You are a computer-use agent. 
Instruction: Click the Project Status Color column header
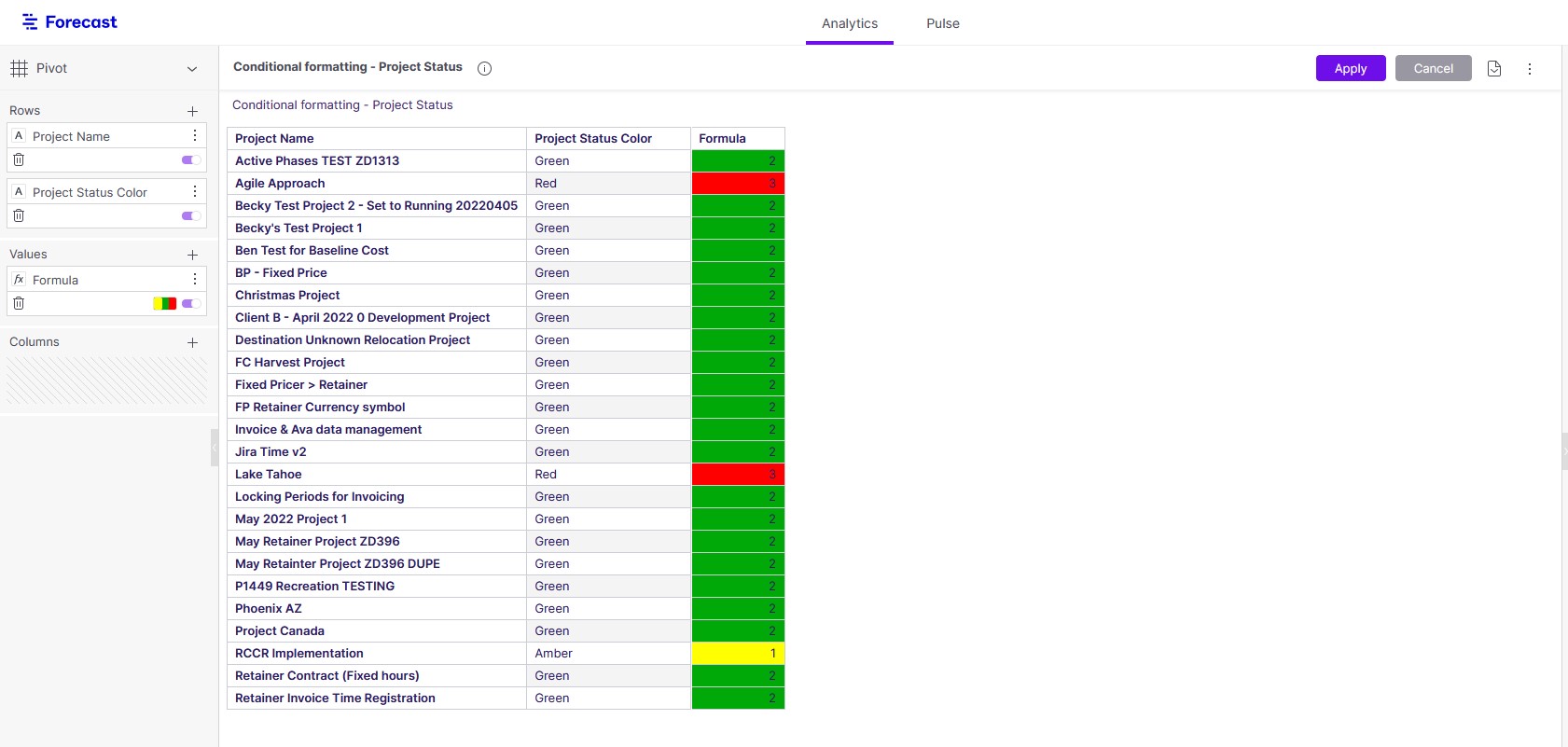609,139
